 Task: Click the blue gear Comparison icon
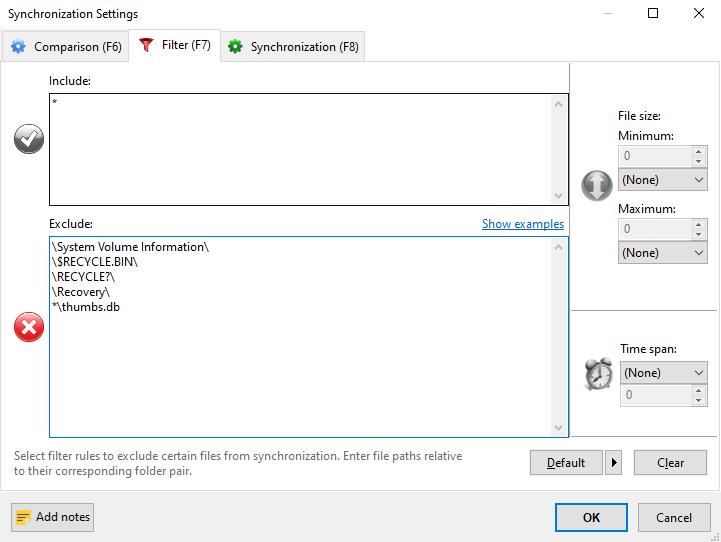pos(18,47)
